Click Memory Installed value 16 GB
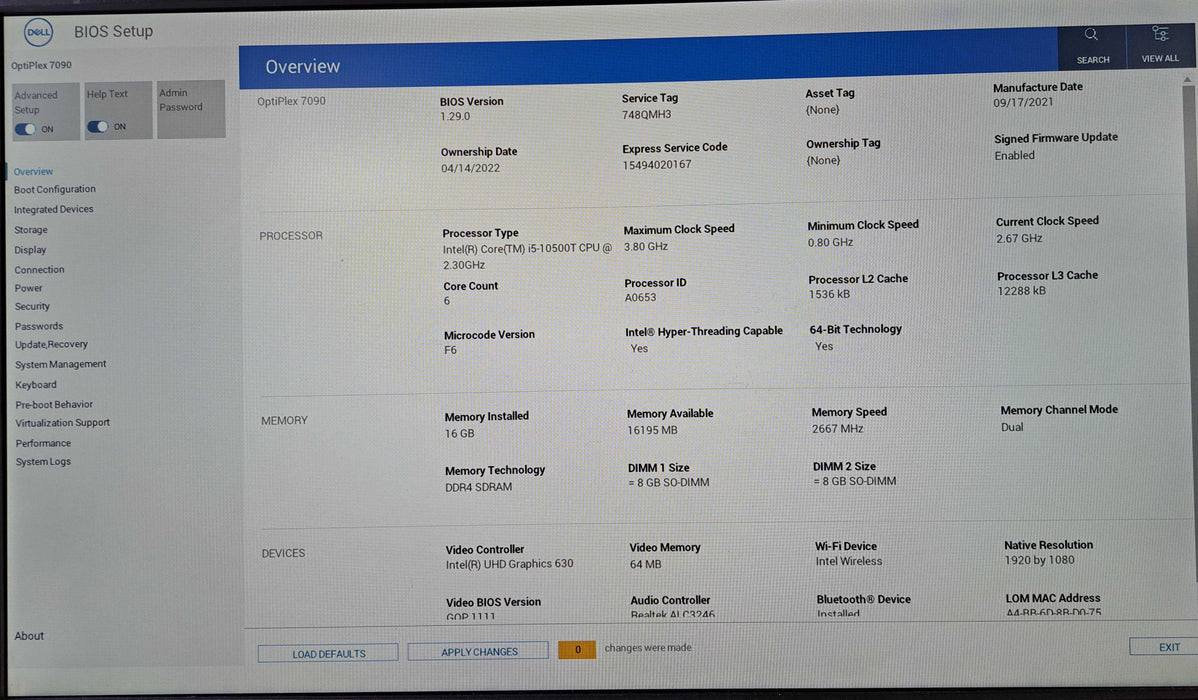Screen dimensions: 1198x700 point(460,433)
